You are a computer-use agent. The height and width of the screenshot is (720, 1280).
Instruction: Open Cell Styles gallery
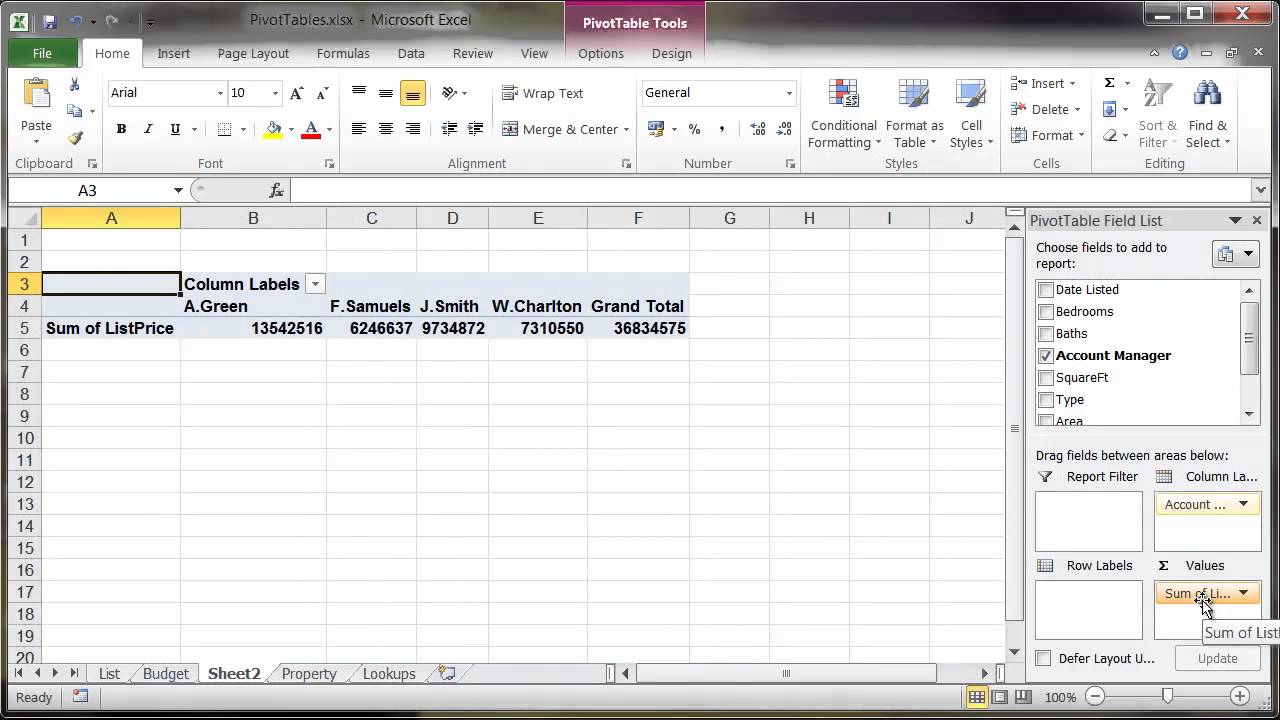(971, 114)
